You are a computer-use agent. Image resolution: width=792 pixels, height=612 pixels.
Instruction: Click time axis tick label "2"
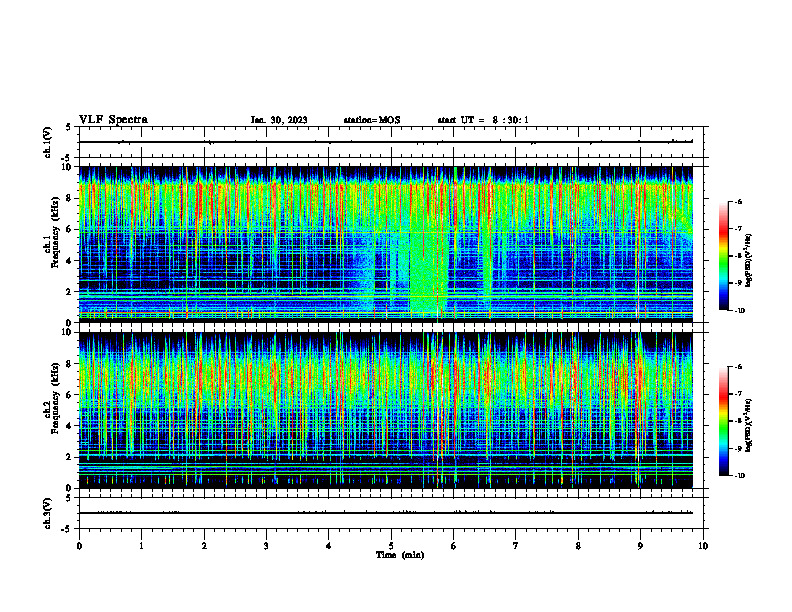click(204, 546)
